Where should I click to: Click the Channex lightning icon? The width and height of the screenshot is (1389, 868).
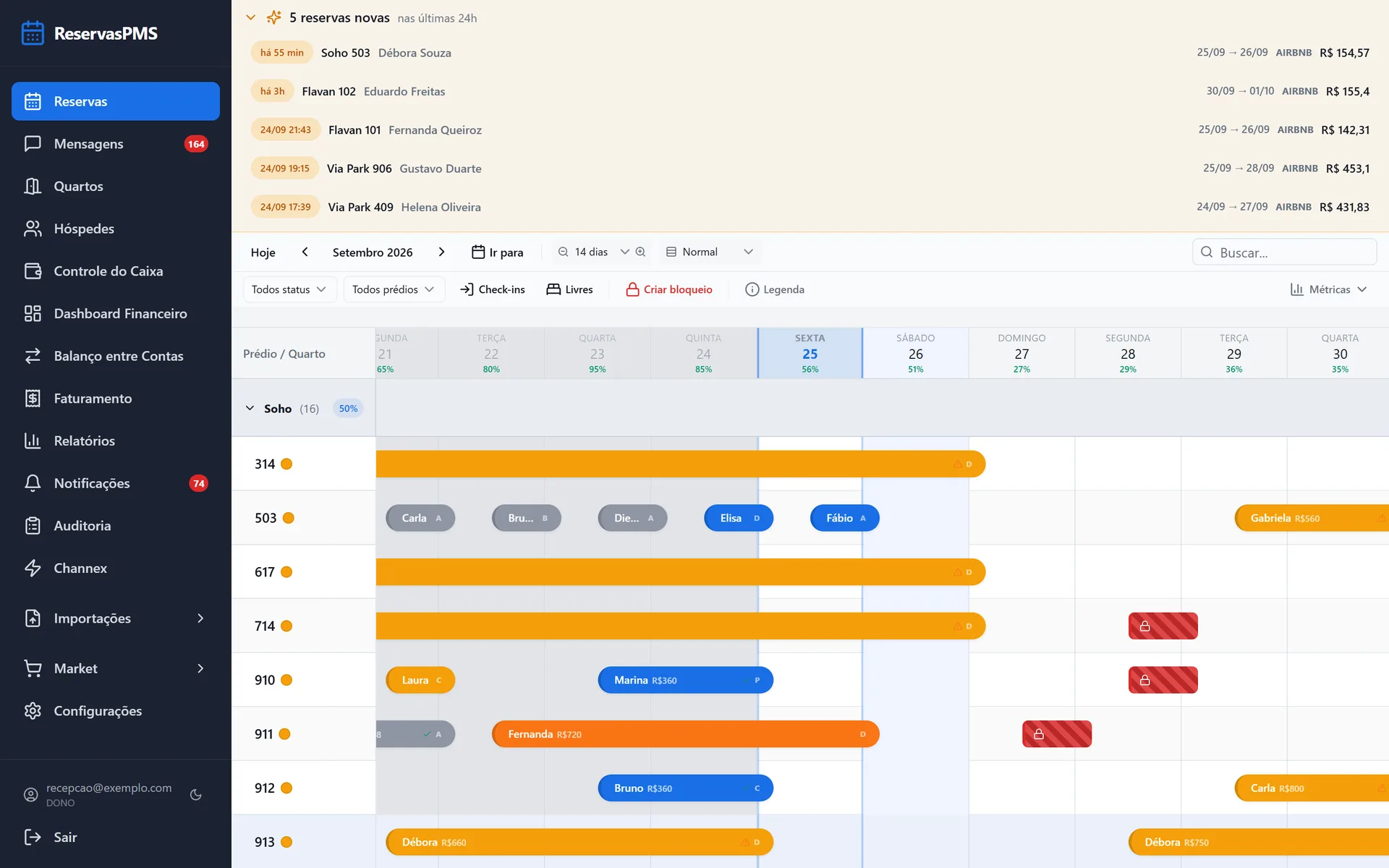tap(33, 568)
